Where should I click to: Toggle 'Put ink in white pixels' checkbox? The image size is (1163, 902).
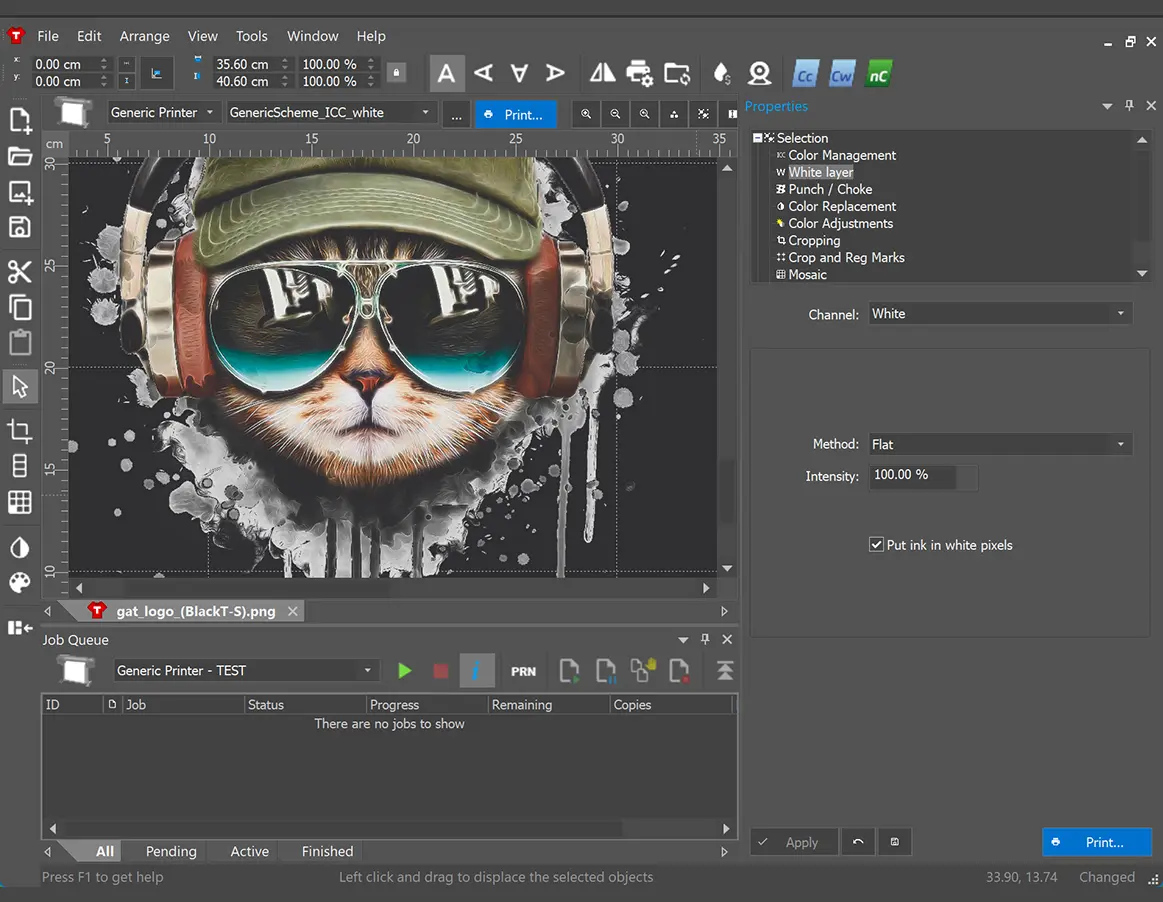pos(877,545)
